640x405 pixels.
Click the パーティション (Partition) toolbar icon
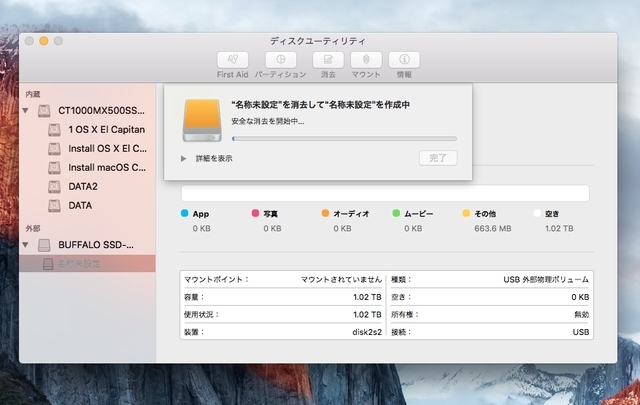280,60
